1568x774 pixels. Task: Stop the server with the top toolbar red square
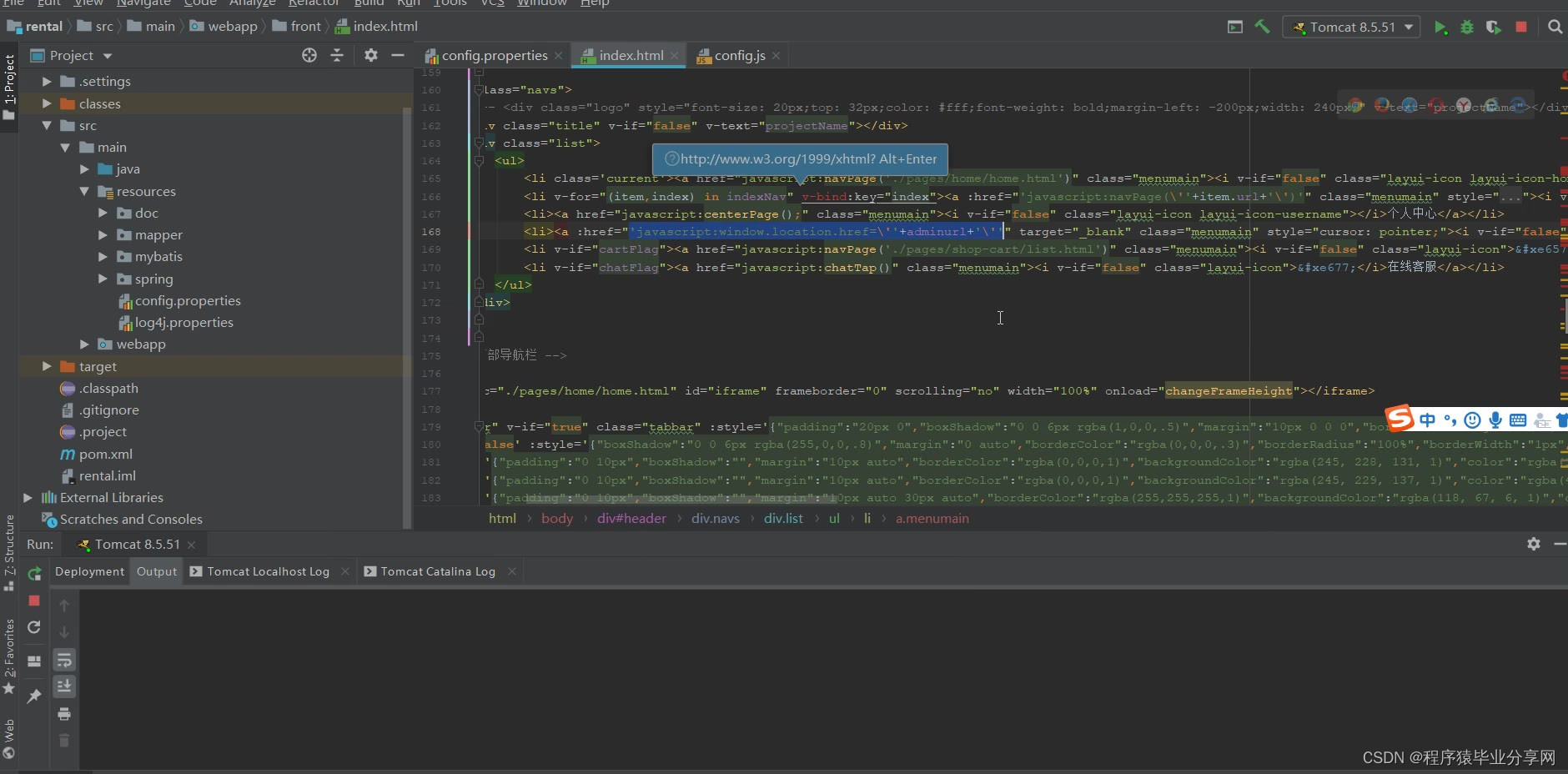[1521, 27]
